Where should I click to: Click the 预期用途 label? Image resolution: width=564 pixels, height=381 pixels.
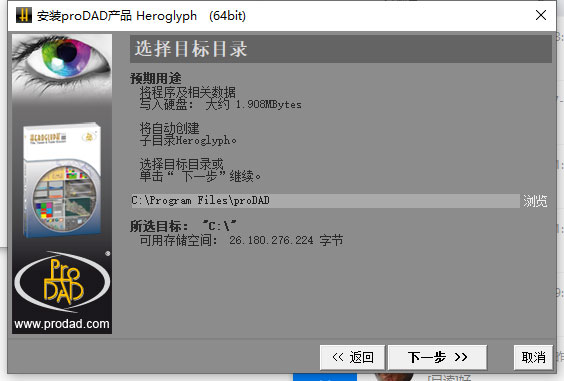pos(156,78)
